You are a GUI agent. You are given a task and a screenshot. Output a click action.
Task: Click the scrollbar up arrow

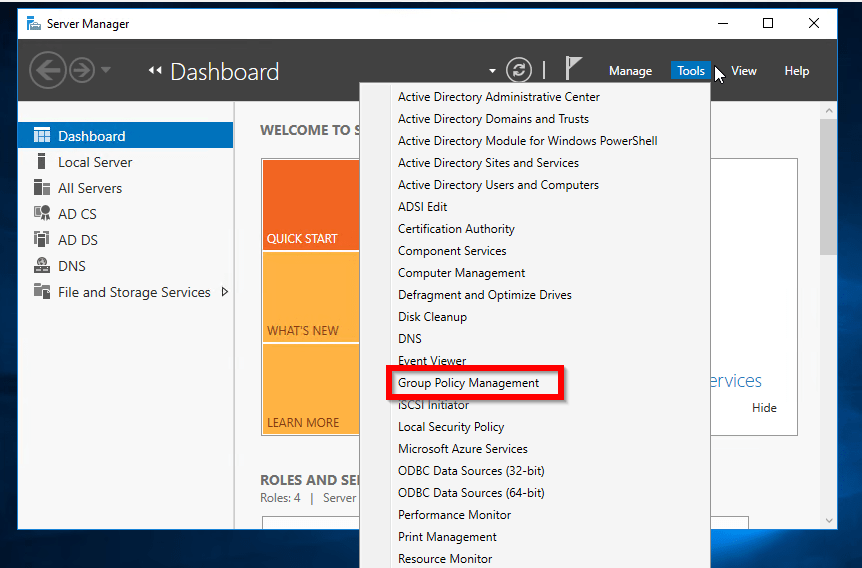(x=828, y=111)
